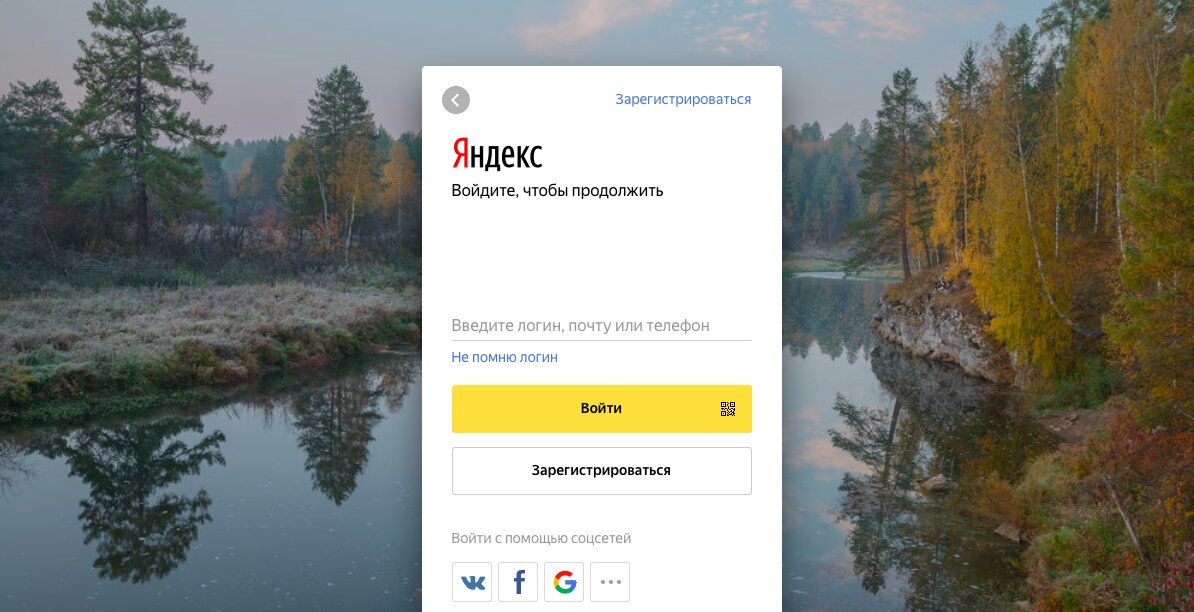Viewport: 1194px width, 612px height.
Task: Click the blue Зарегистрироваться link at the top
Action: (x=683, y=100)
